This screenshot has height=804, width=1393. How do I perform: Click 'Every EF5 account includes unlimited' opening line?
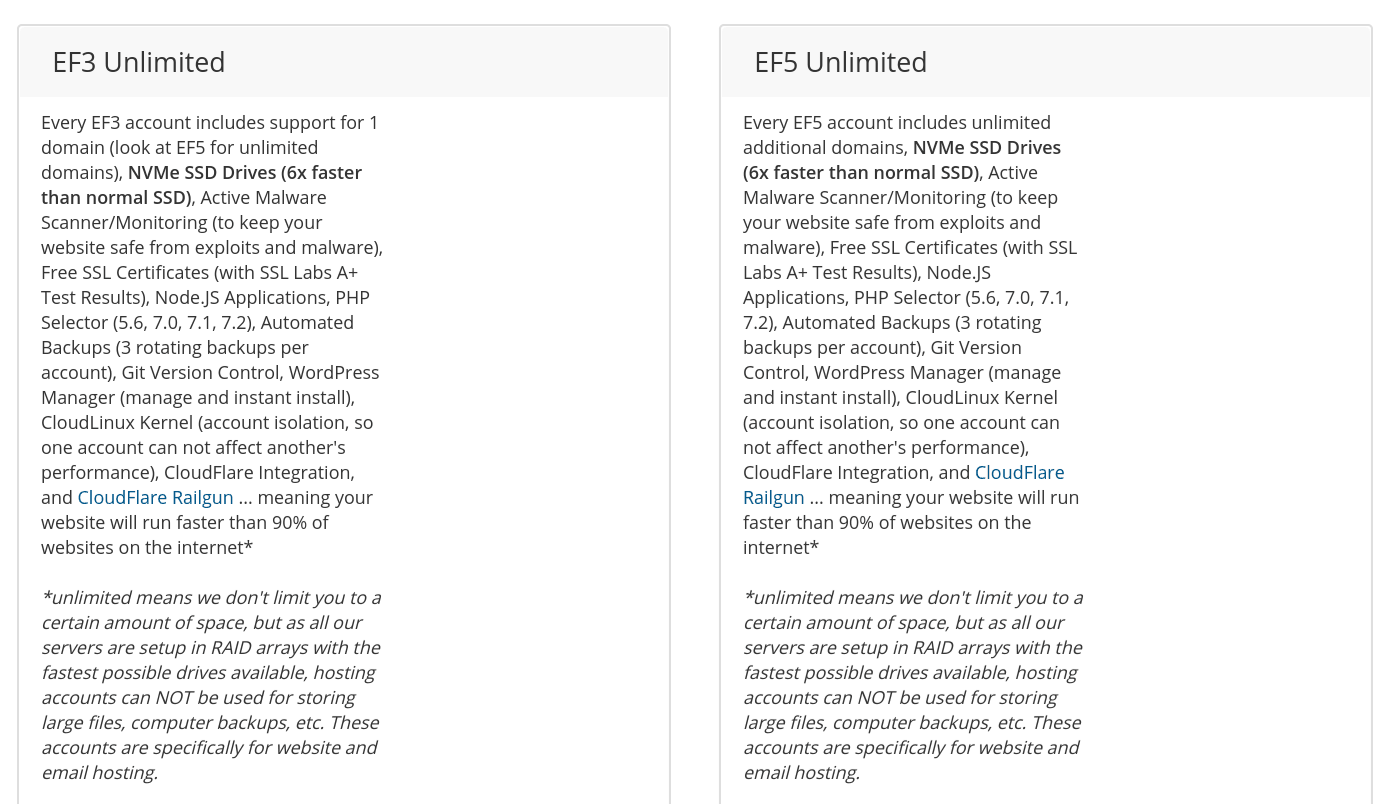897,122
